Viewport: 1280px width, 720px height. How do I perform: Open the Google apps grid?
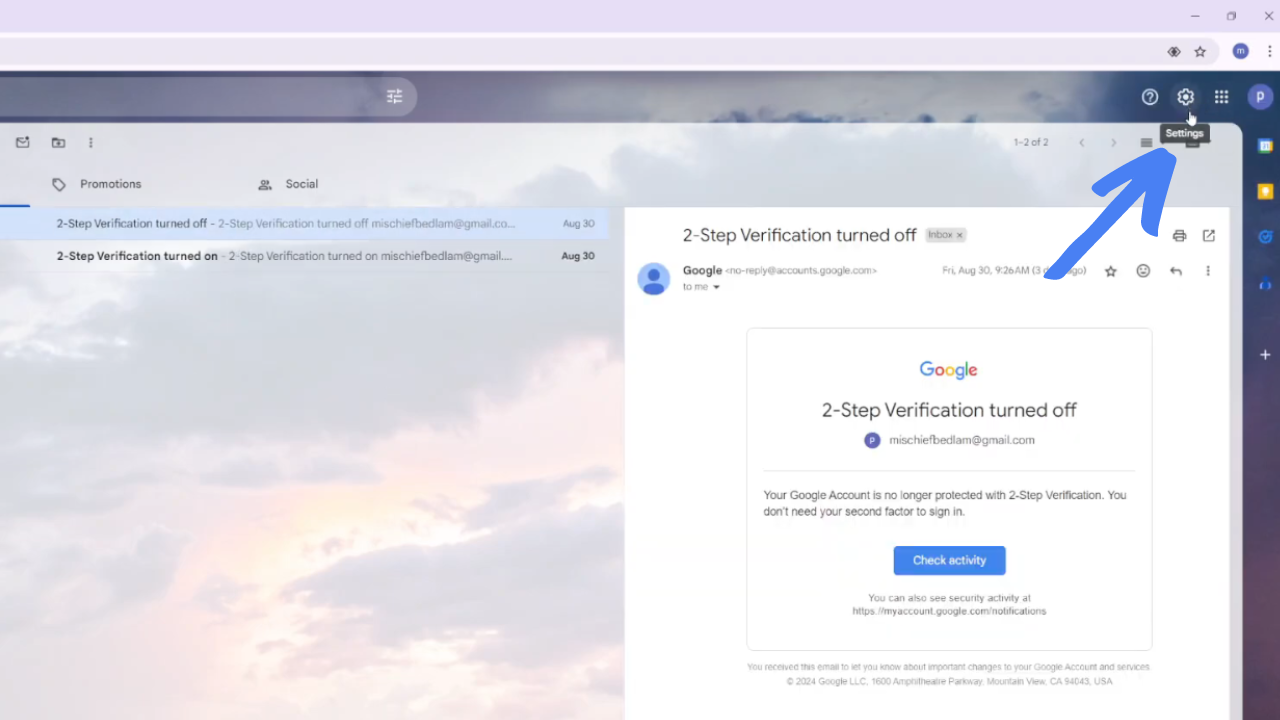click(x=1221, y=97)
